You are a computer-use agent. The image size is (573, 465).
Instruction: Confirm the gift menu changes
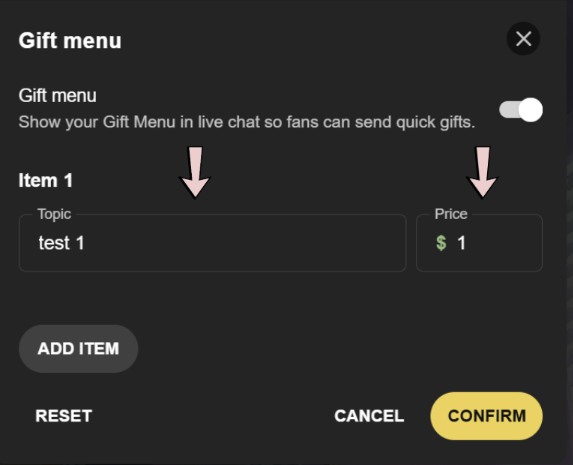[486, 416]
